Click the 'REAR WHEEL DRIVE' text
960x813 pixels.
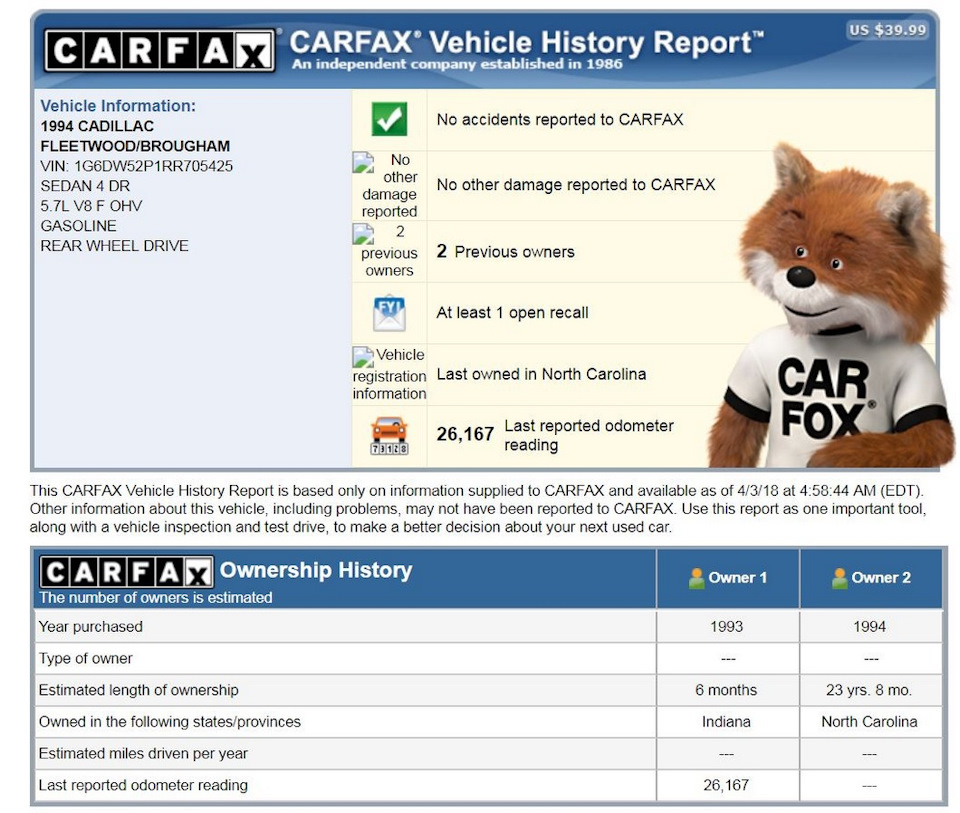[114, 245]
